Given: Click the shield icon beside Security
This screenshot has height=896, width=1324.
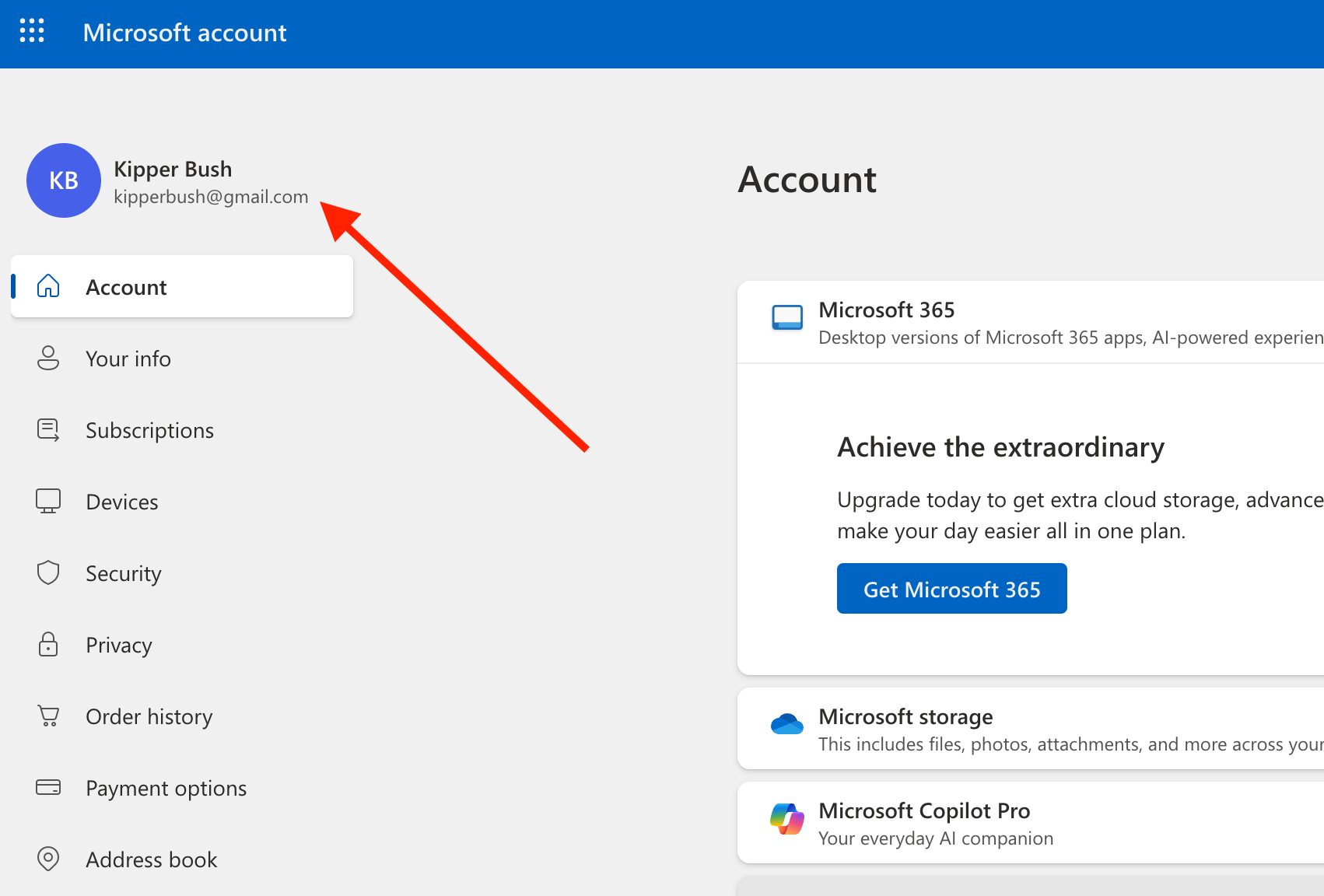Looking at the screenshot, I should (x=48, y=572).
